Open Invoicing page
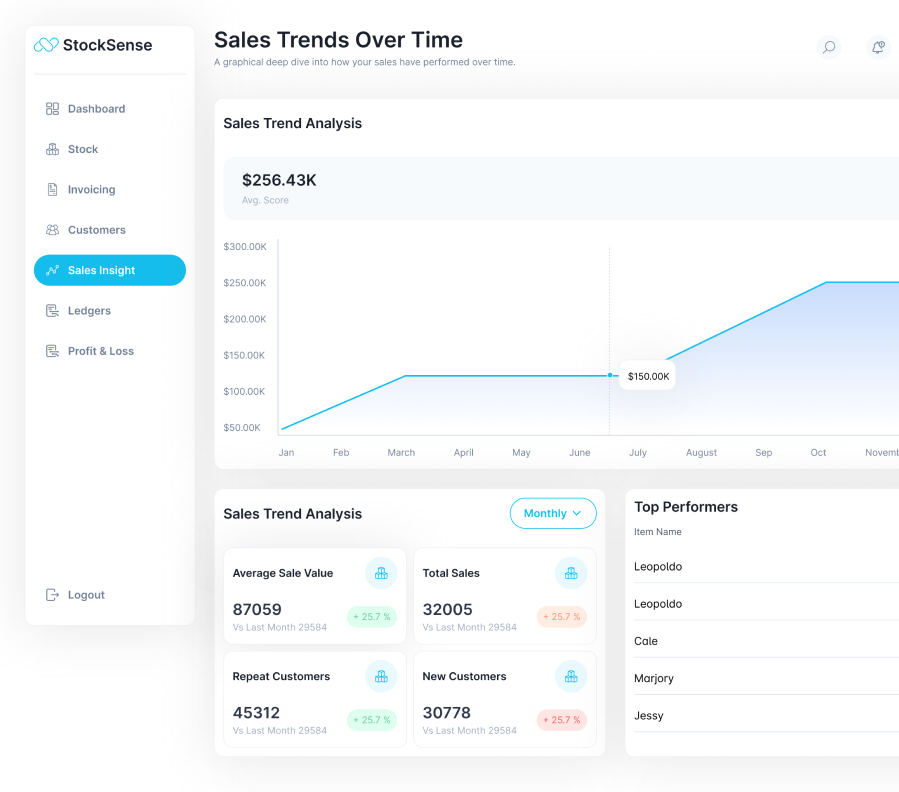 pos(110,189)
